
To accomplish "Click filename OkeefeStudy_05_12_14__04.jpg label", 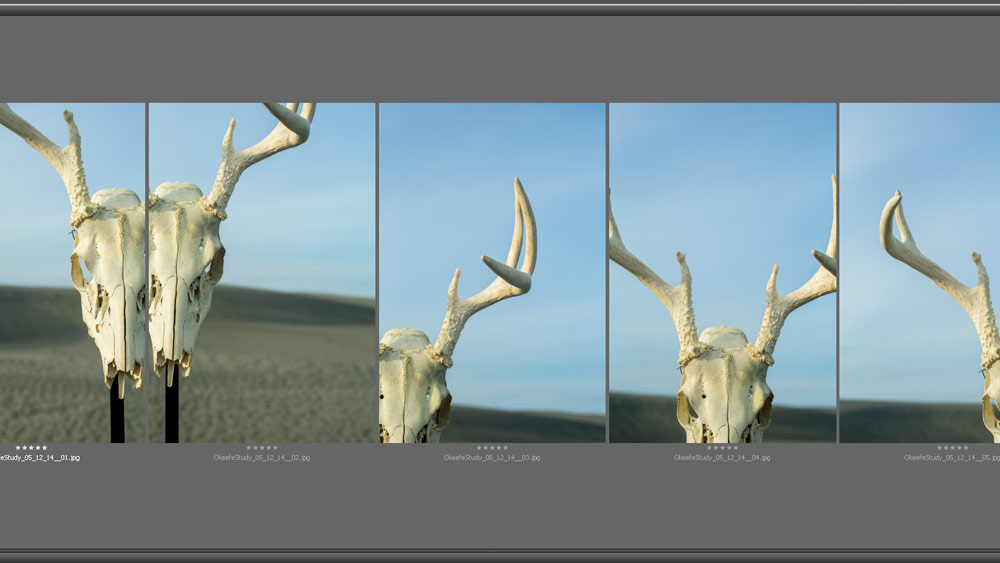I will tap(723, 458).
